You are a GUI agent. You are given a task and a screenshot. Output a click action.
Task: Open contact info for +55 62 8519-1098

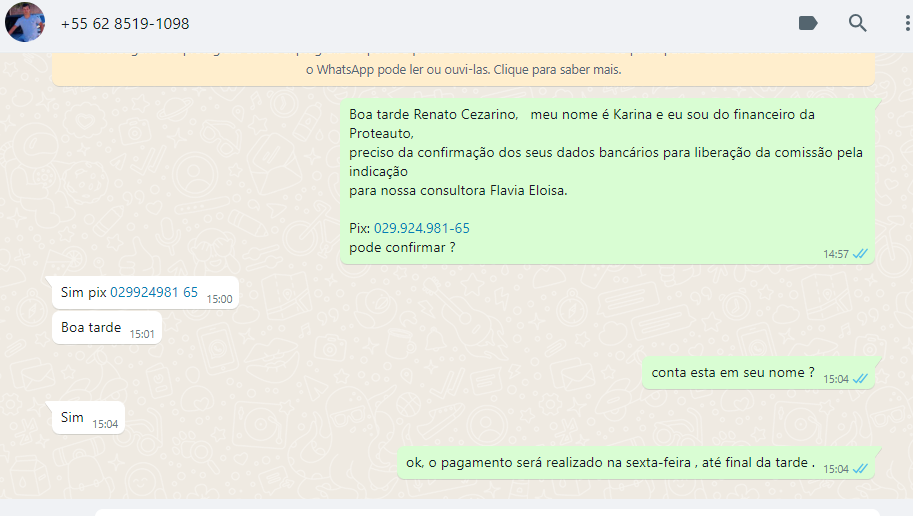tap(125, 23)
